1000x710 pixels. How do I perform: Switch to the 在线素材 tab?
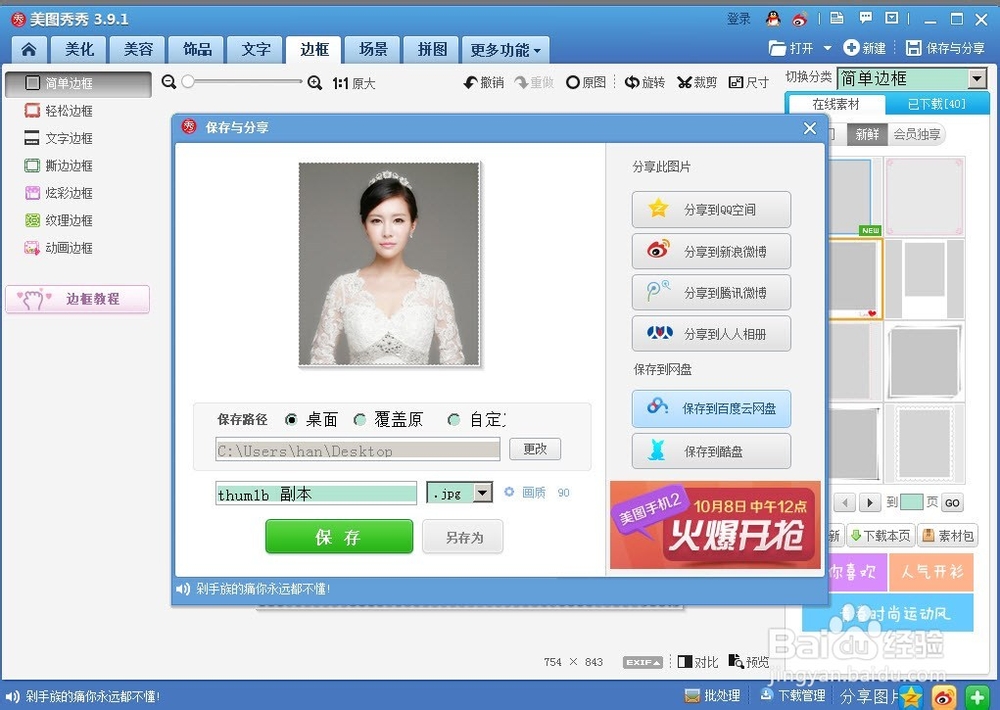point(835,104)
